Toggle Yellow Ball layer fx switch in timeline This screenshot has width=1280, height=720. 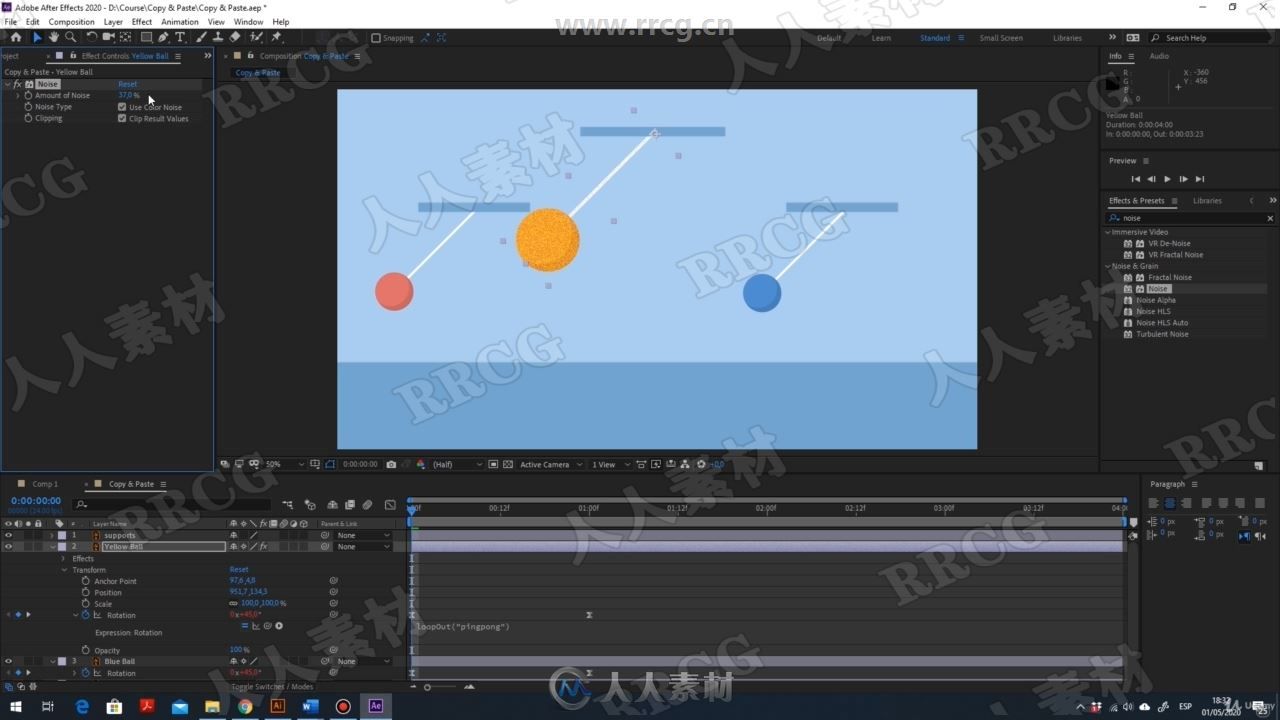(x=264, y=547)
